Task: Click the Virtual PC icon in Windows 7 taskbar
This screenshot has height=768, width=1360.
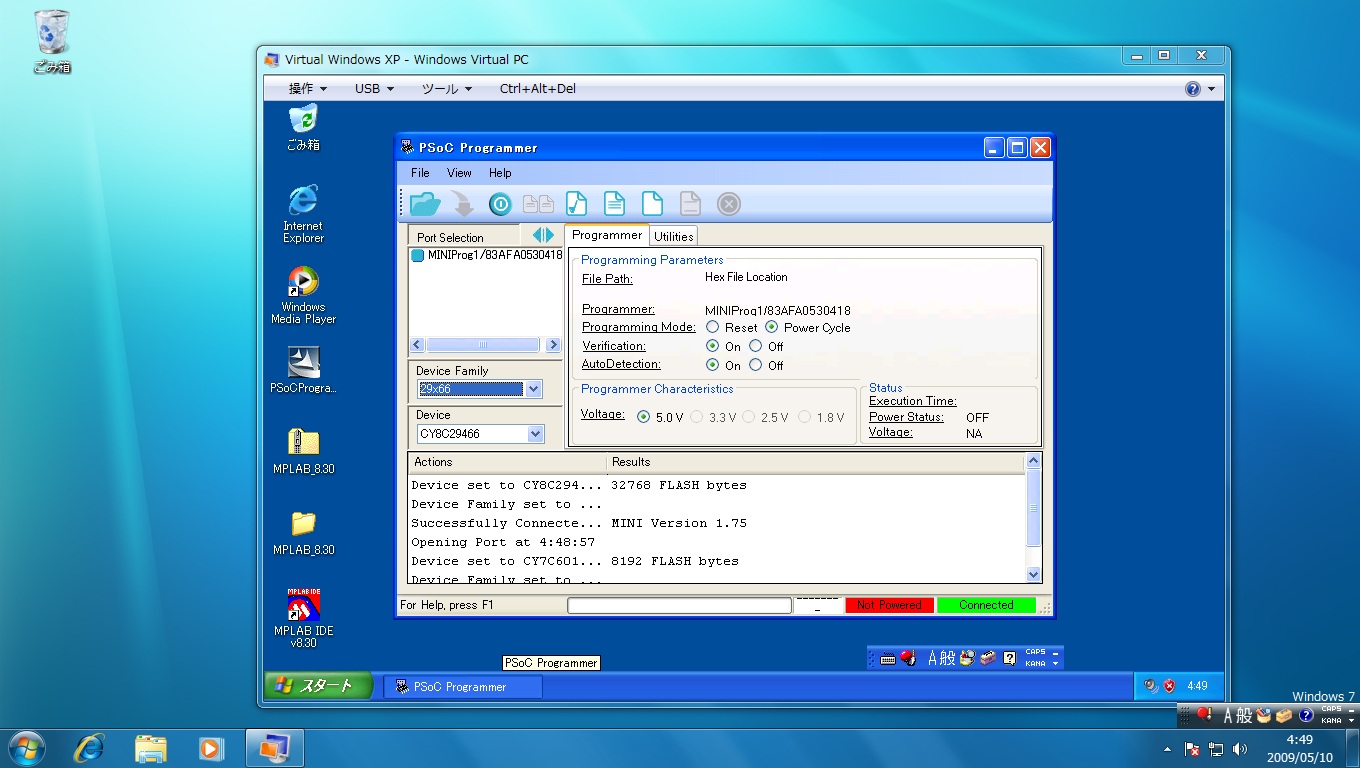Action: pos(274,747)
